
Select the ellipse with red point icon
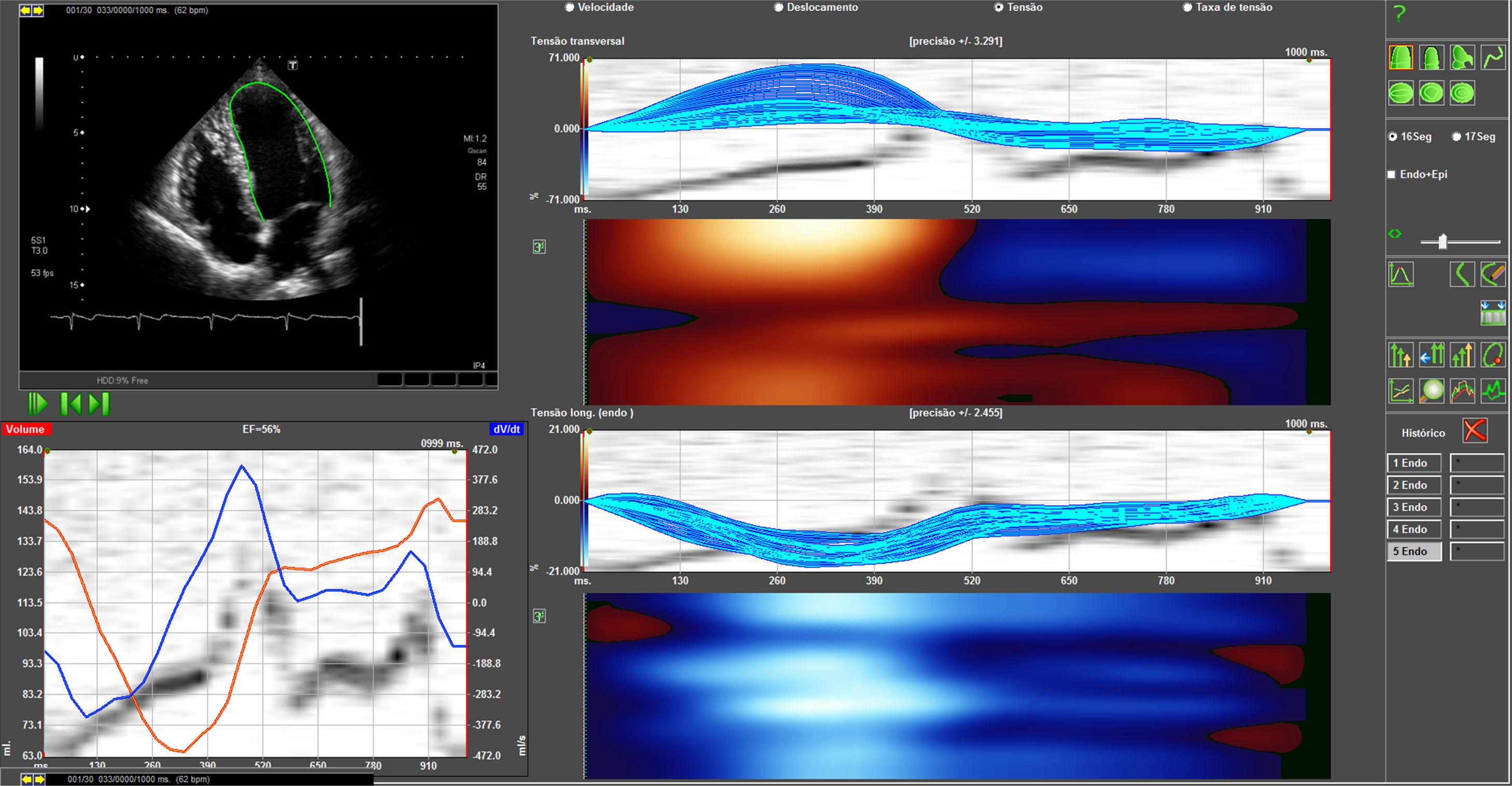pos(1493,355)
